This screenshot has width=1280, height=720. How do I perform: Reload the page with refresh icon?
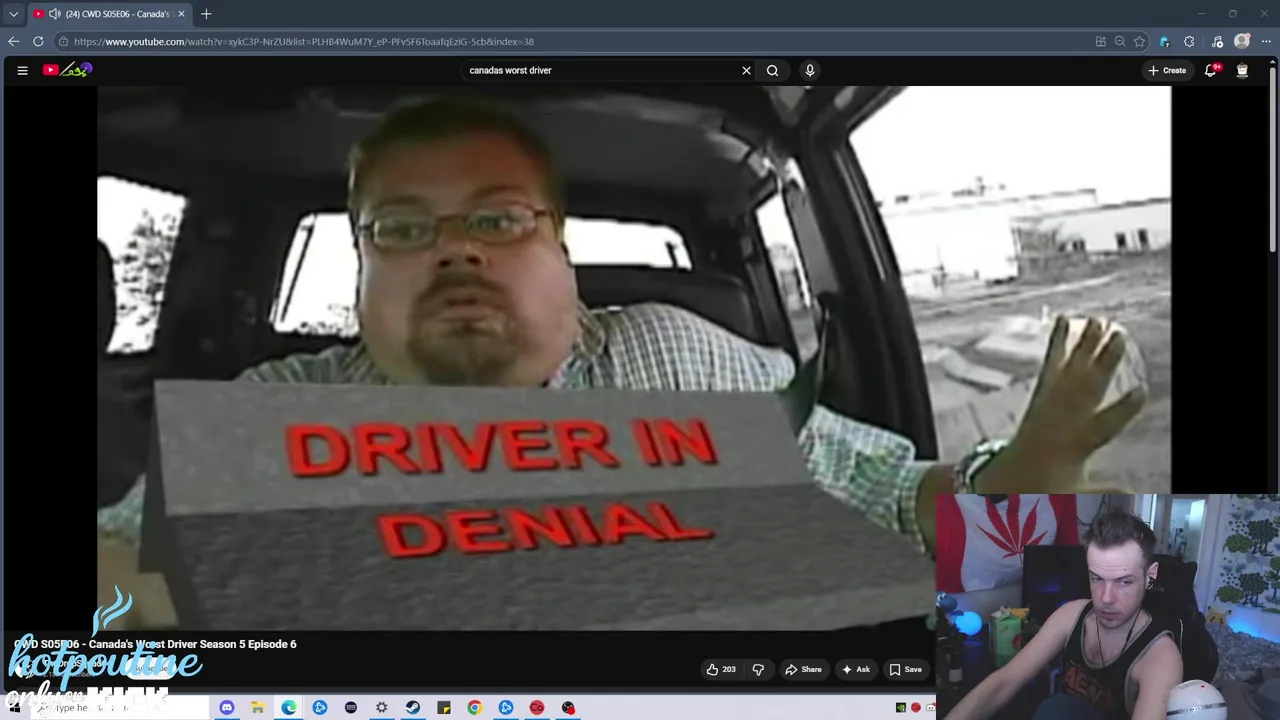pos(38,41)
